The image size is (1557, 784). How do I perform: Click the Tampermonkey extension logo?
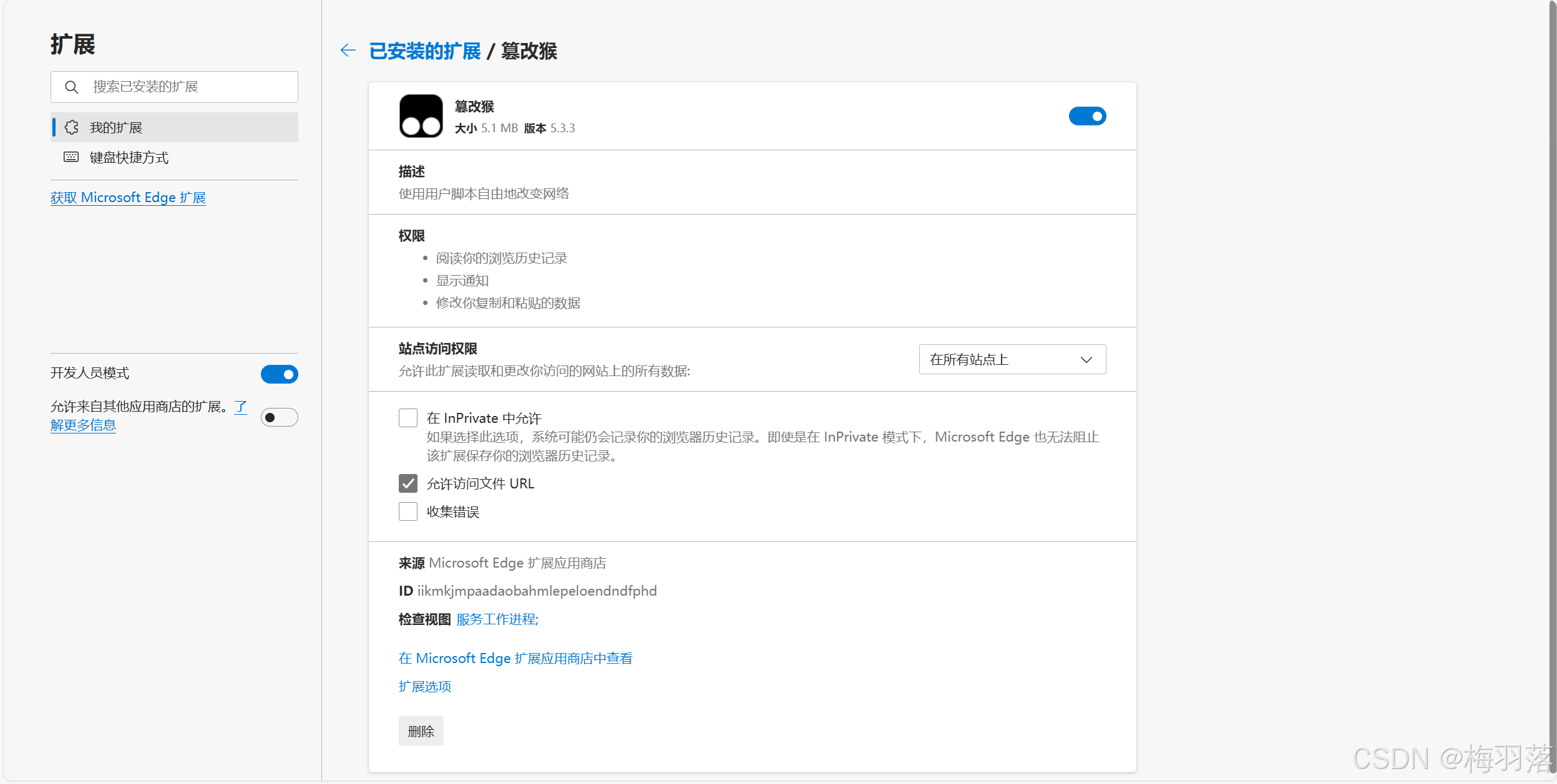pos(421,116)
